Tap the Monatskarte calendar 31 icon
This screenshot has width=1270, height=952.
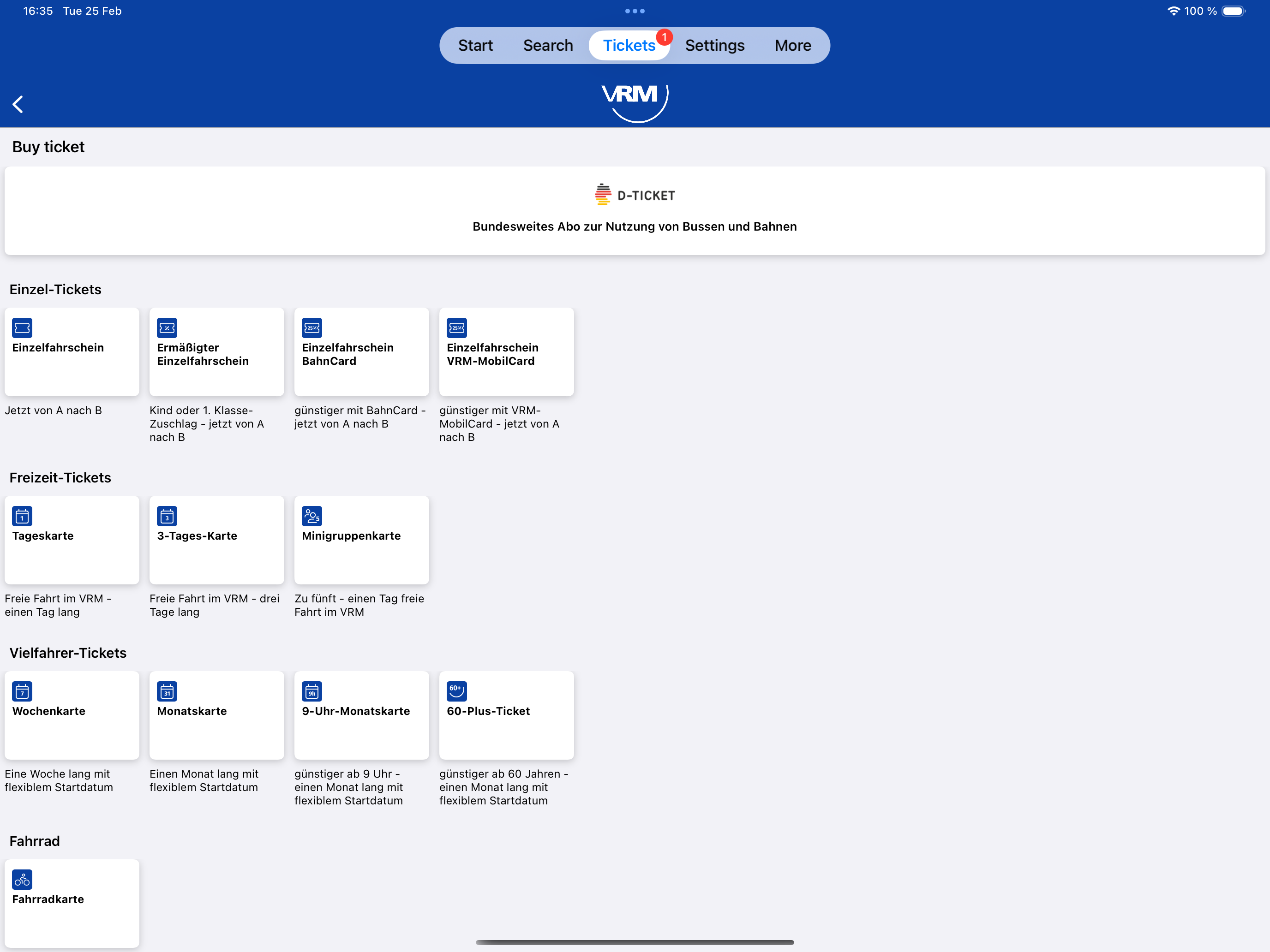coord(167,691)
